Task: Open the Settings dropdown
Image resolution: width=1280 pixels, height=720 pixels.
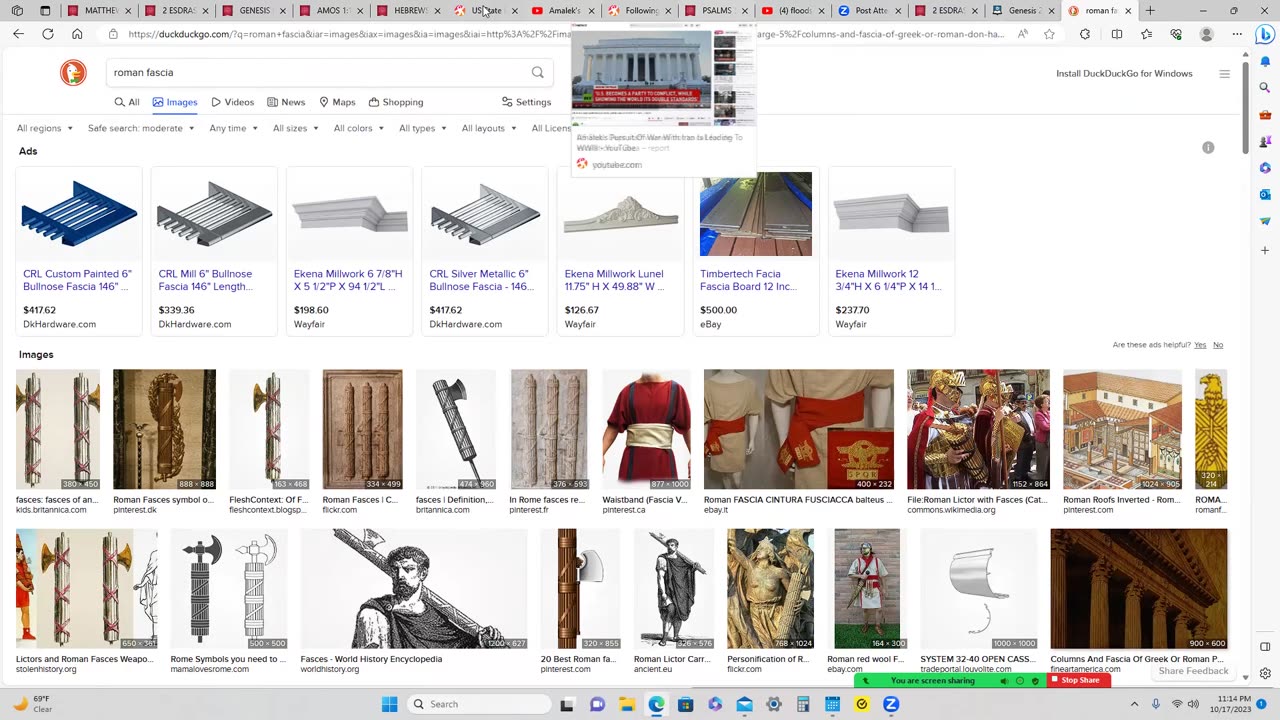Action: 526,102
